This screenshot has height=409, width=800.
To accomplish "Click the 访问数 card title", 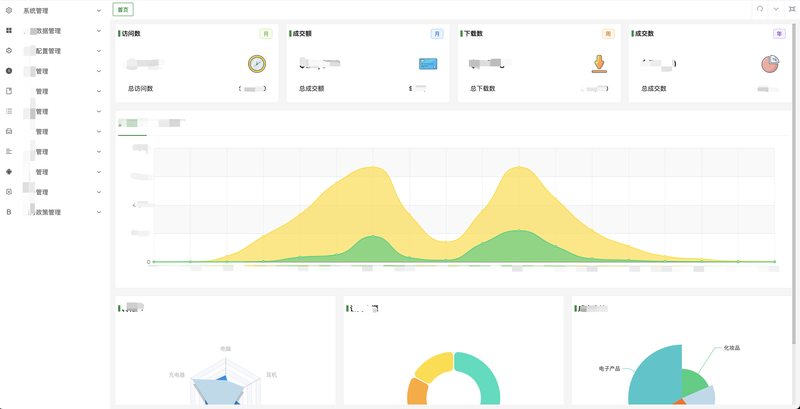I will point(131,34).
